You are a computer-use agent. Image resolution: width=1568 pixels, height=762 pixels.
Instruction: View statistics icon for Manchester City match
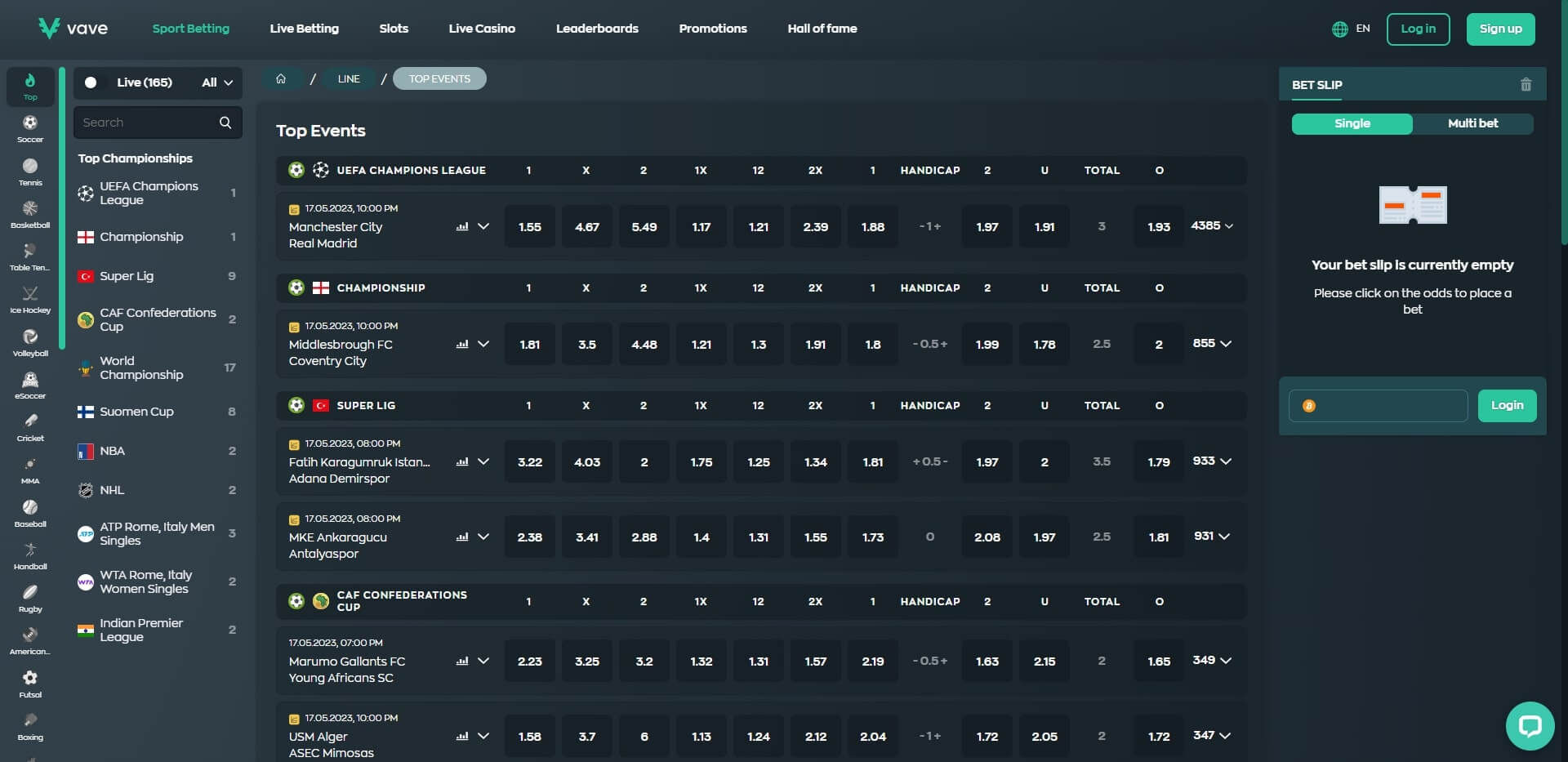462,227
